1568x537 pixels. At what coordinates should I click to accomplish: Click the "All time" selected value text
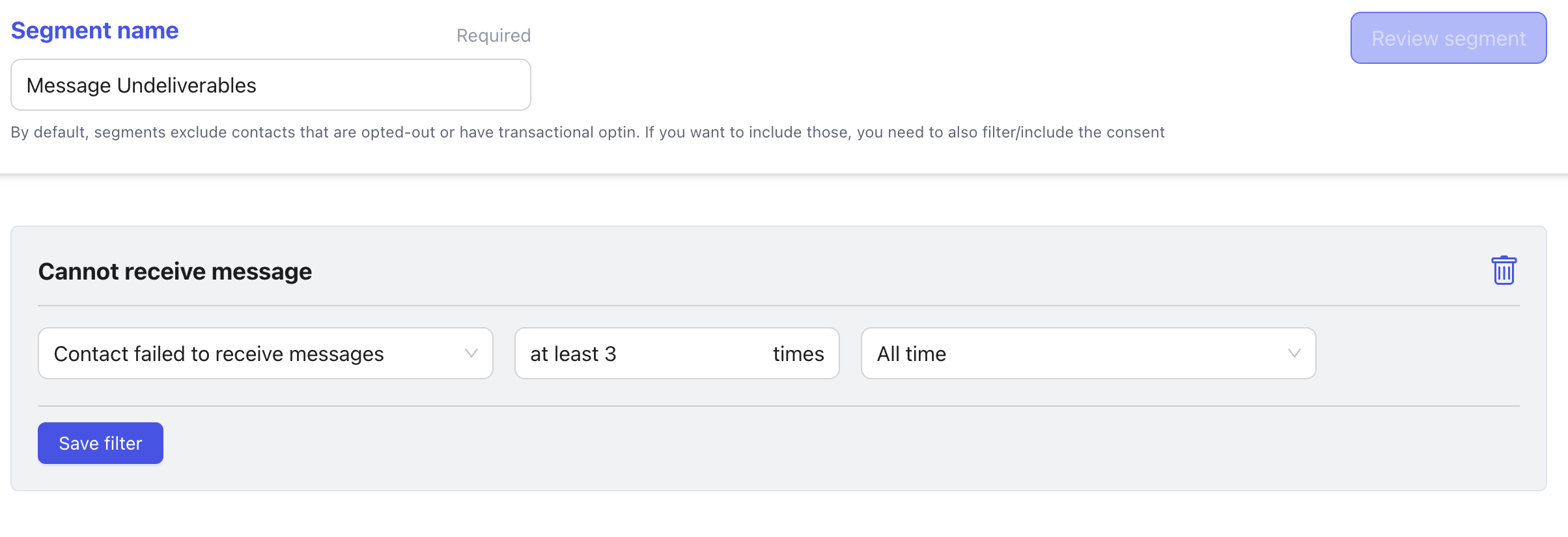(912, 354)
